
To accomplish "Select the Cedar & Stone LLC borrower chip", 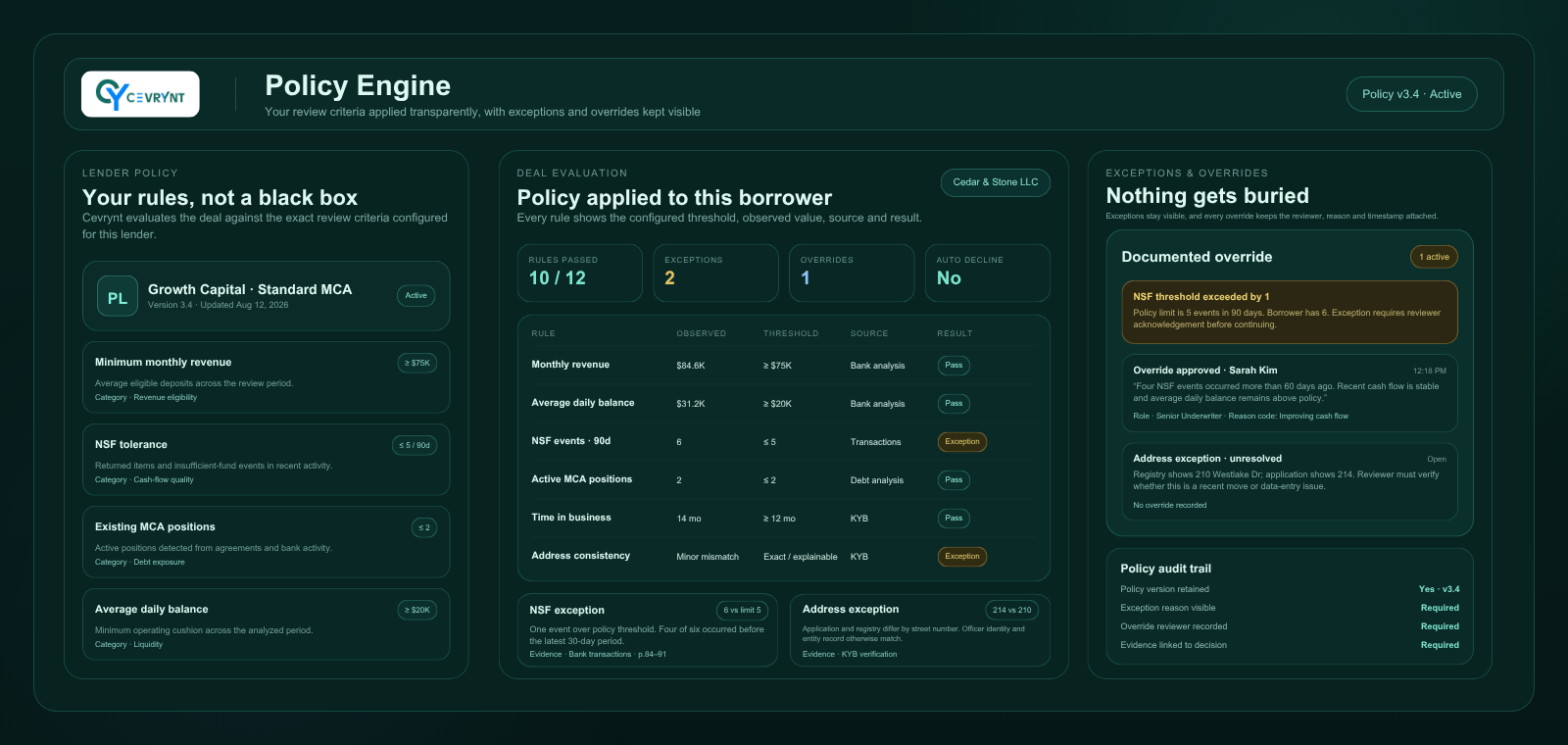I will point(995,182).
